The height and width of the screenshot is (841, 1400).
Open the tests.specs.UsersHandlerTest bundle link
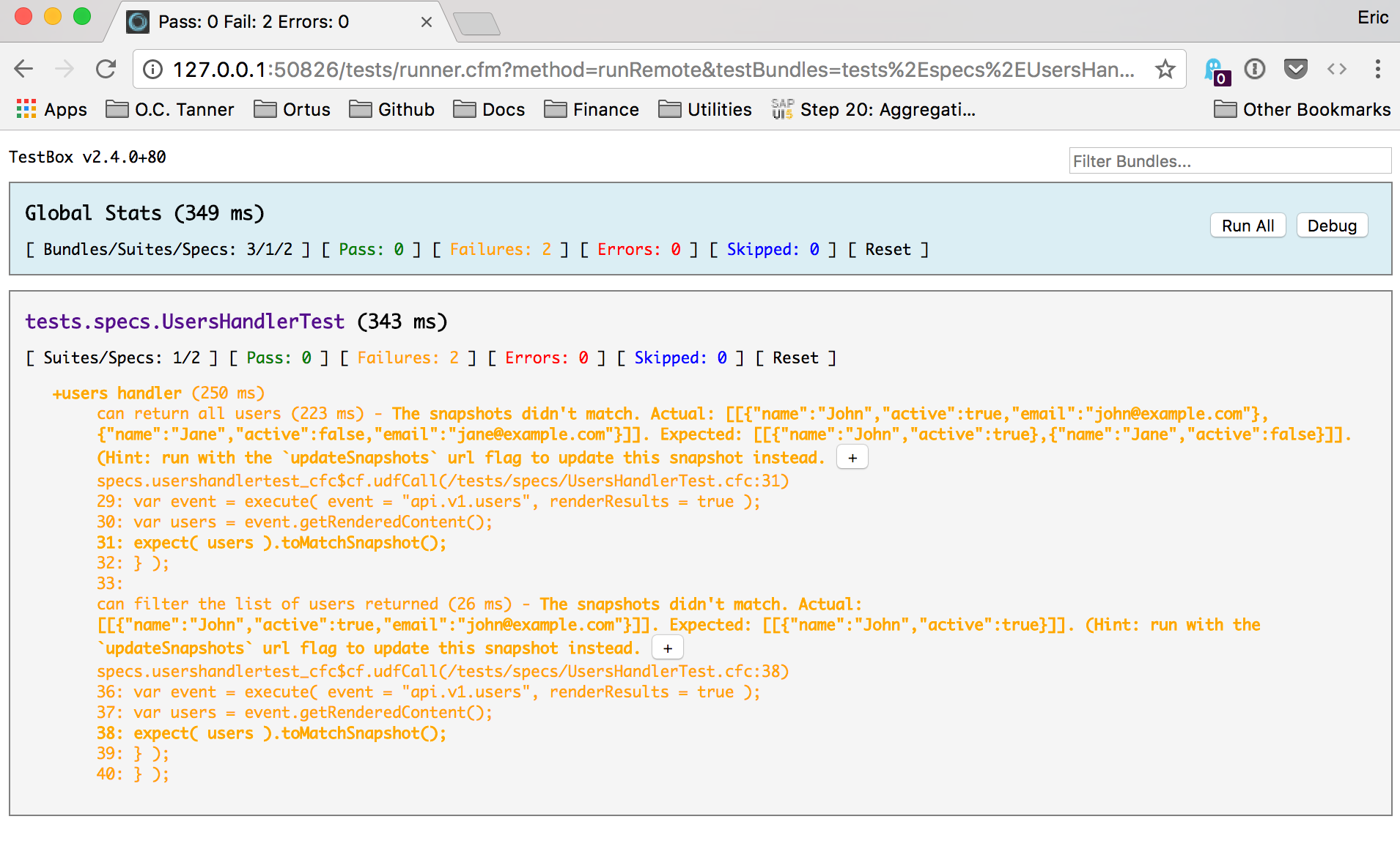tap(185, 322)
